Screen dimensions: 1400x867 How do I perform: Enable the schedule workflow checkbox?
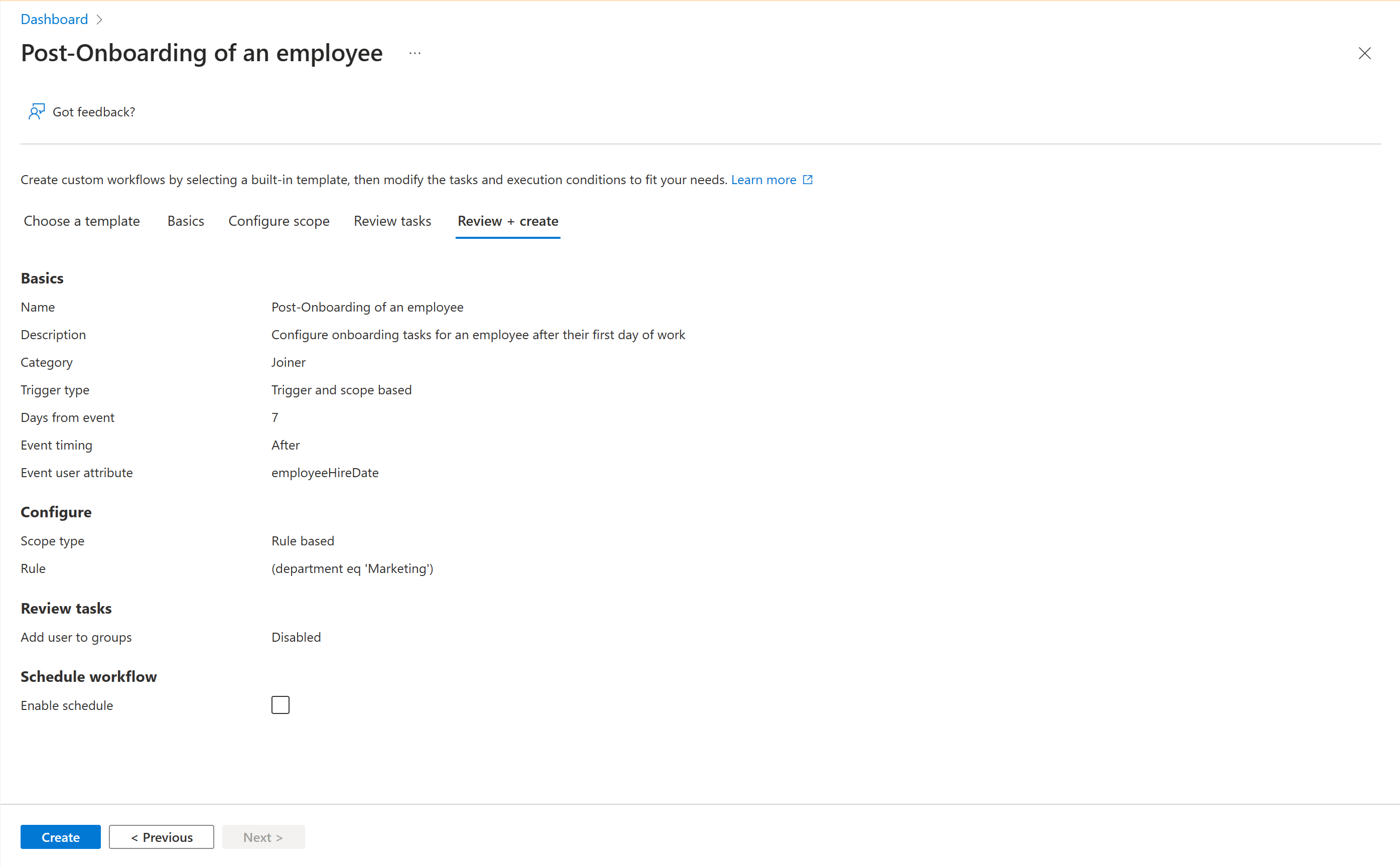coord(279,705)
